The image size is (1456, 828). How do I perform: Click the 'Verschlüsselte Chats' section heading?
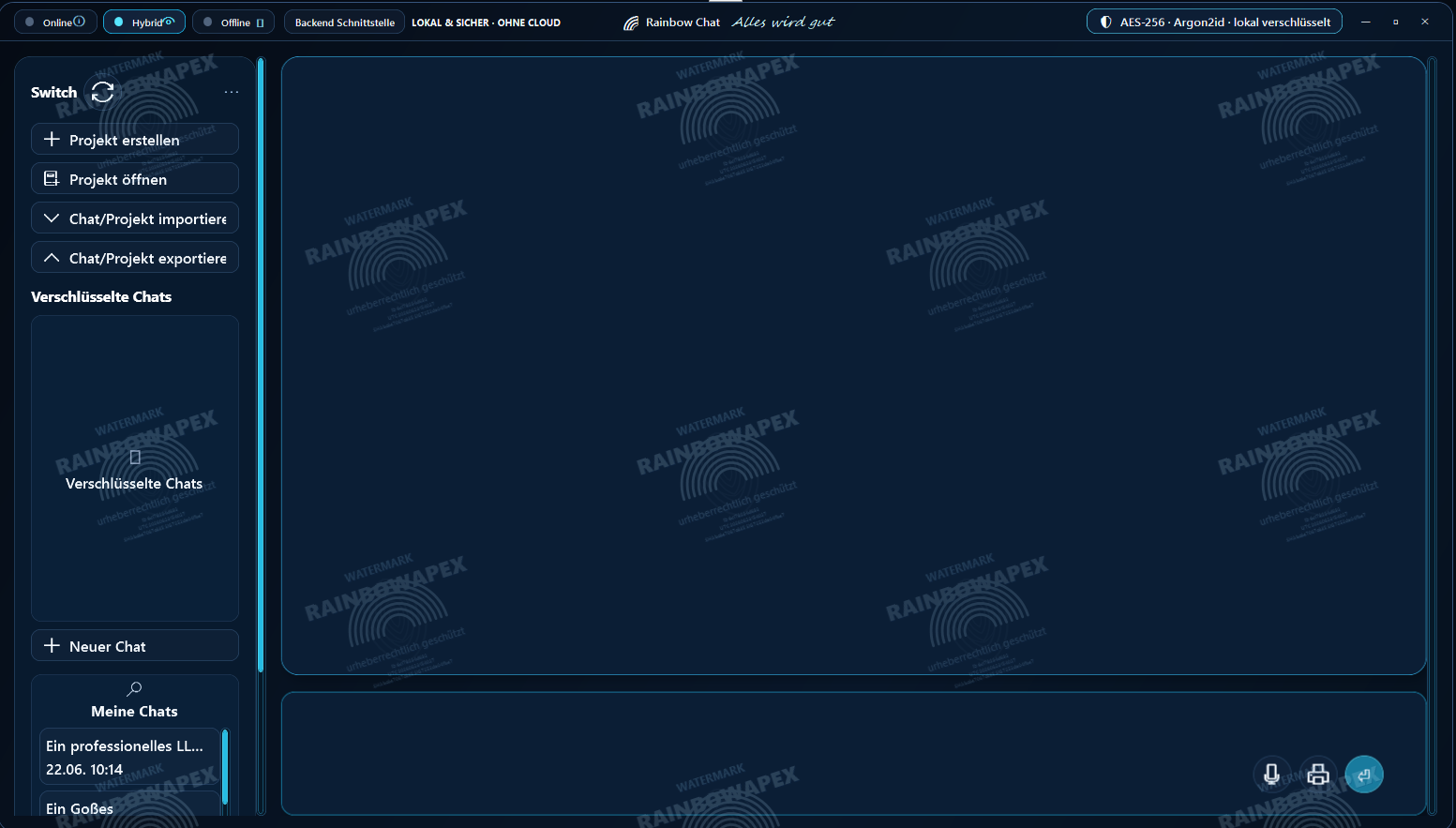tap(101, 296)
